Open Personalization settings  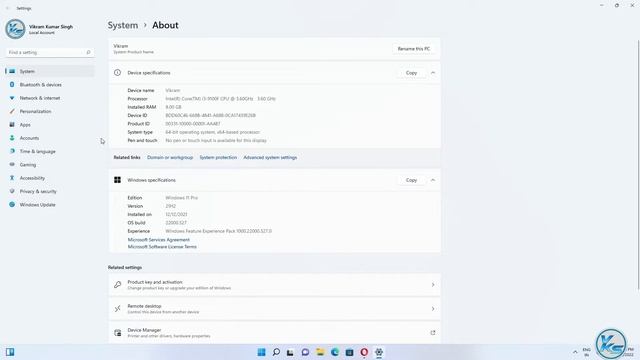click(x=50, y=111)
